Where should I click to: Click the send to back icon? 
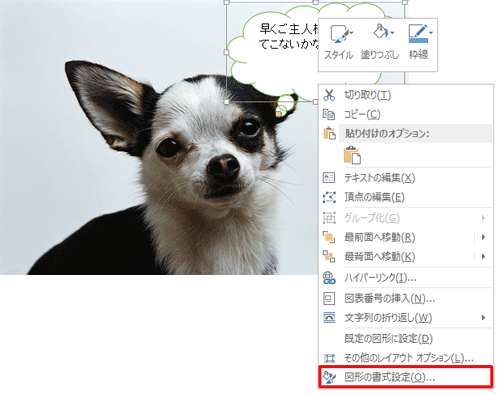pyautogui.click(x=329, y=257)
